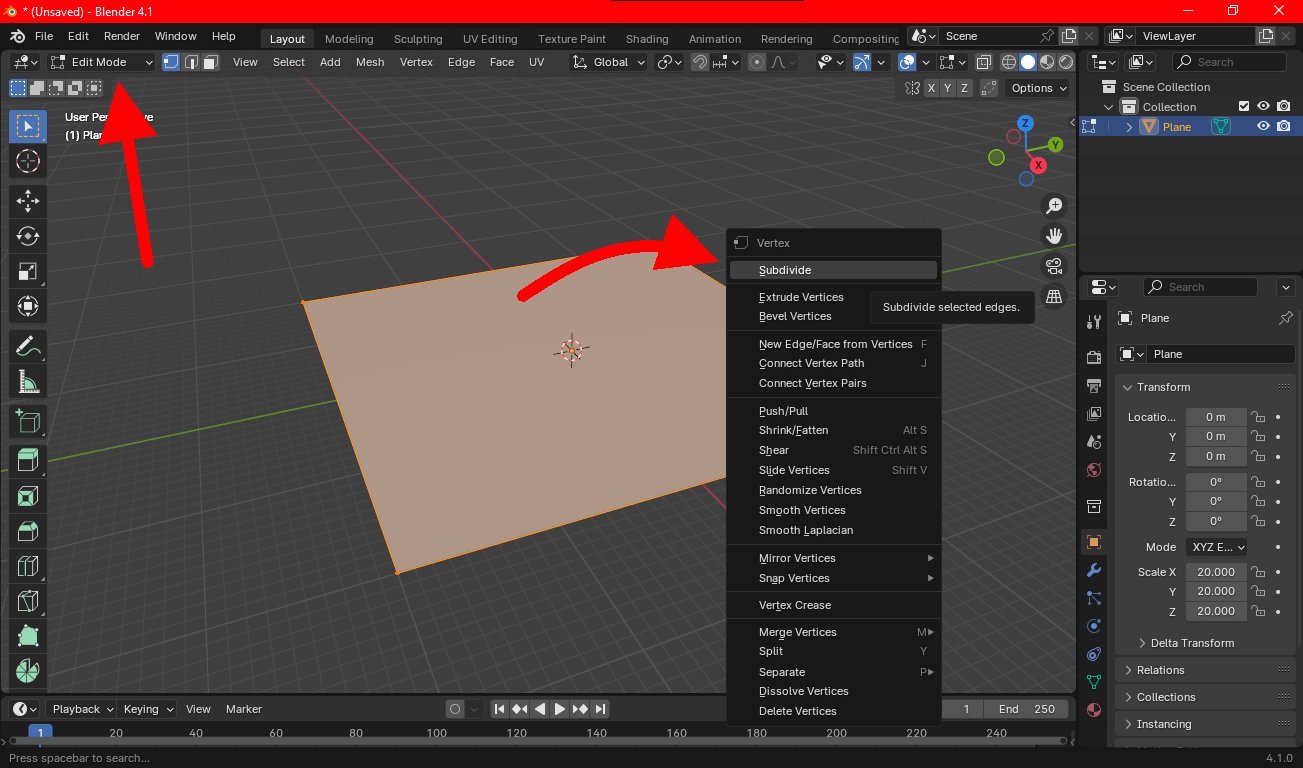Toggle the Collection exclude checkbox in the outliner

(1244, 106)
